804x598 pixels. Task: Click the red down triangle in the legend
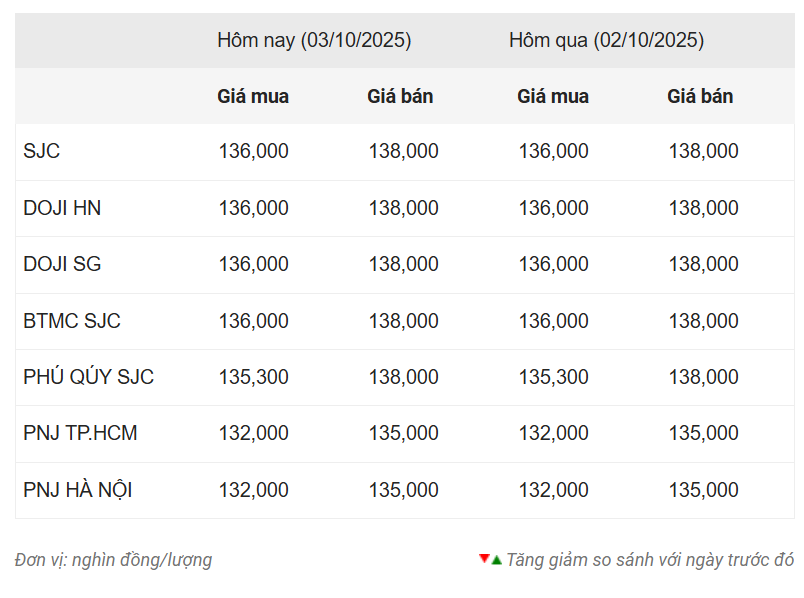pyautogui.click(x=484, y=558)
